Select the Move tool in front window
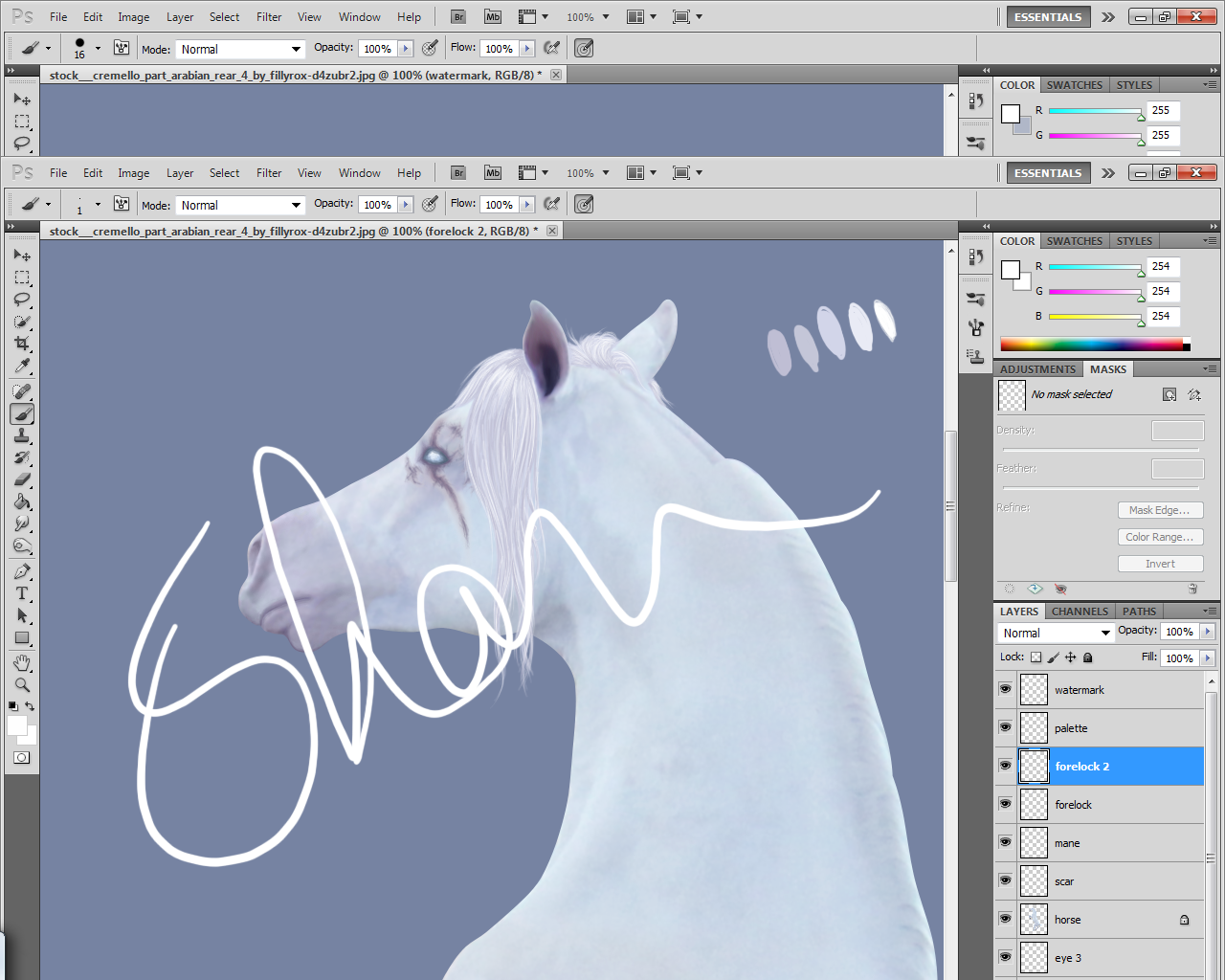The image size is (1225, 980). point(22,256)
